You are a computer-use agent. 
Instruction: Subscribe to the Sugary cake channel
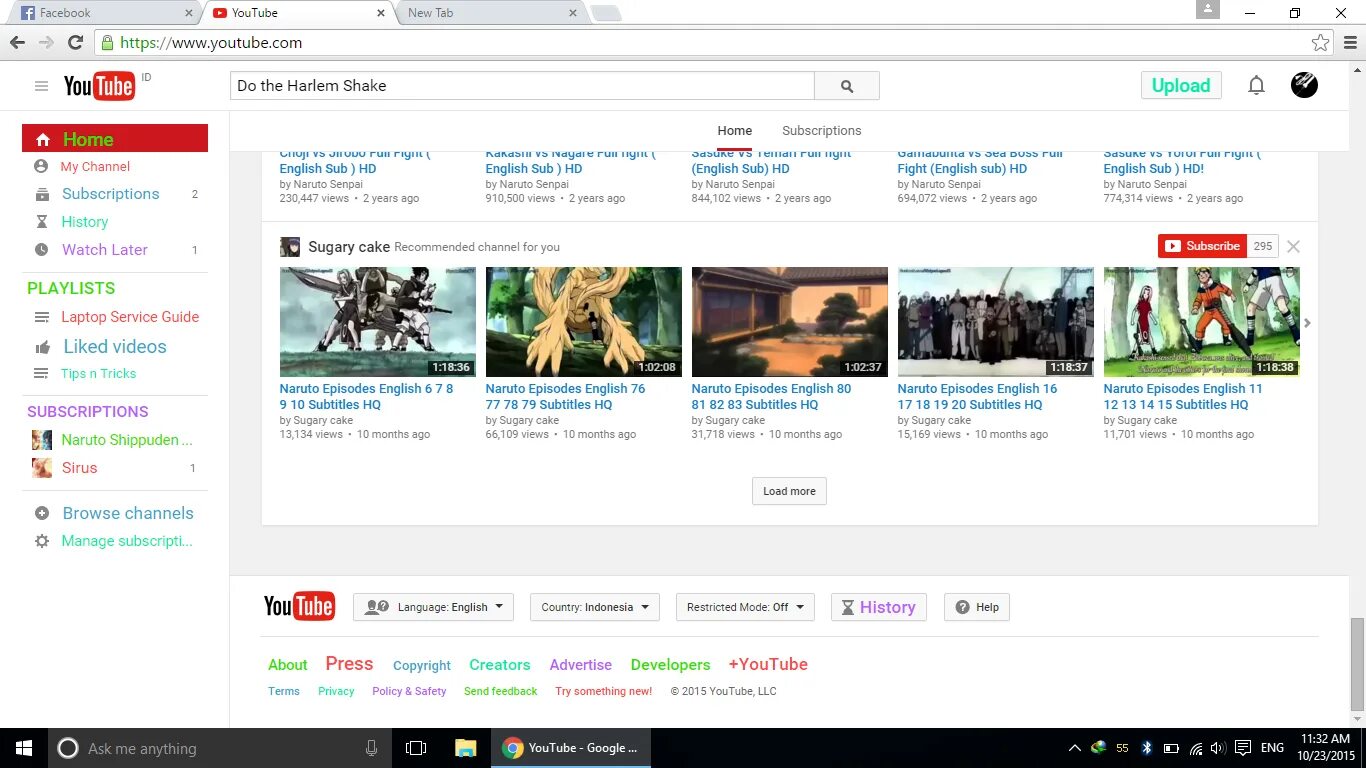point(1202,246)
